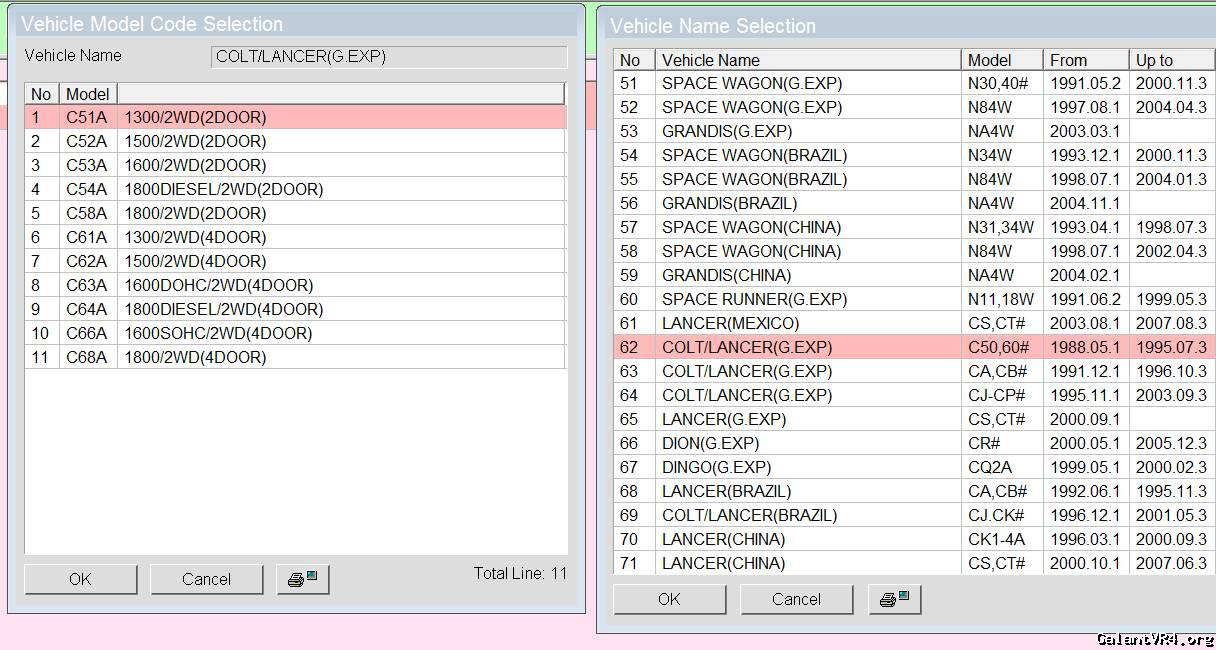The image size is (1216, 650).
Task: Select GRANDIS(G.EXP) row number 53
Action: [x=727, y=131]
